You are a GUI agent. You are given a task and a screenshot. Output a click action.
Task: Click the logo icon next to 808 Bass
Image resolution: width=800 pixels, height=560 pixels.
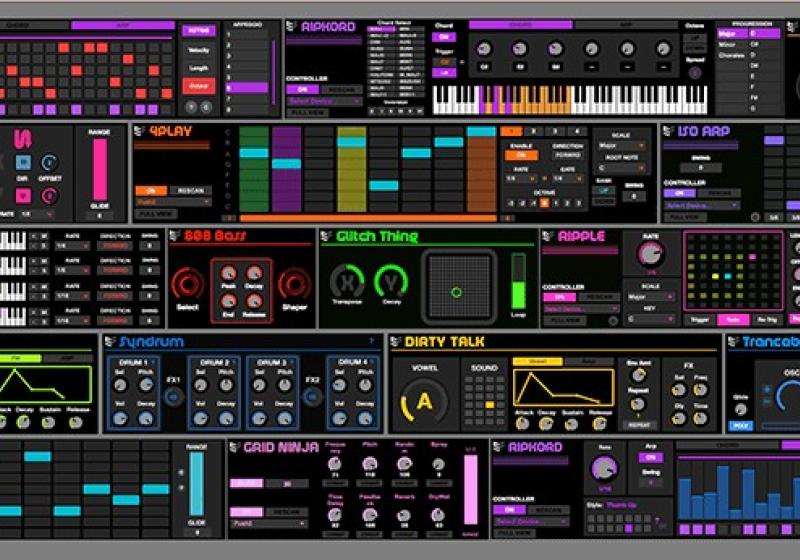click(174, 236)
